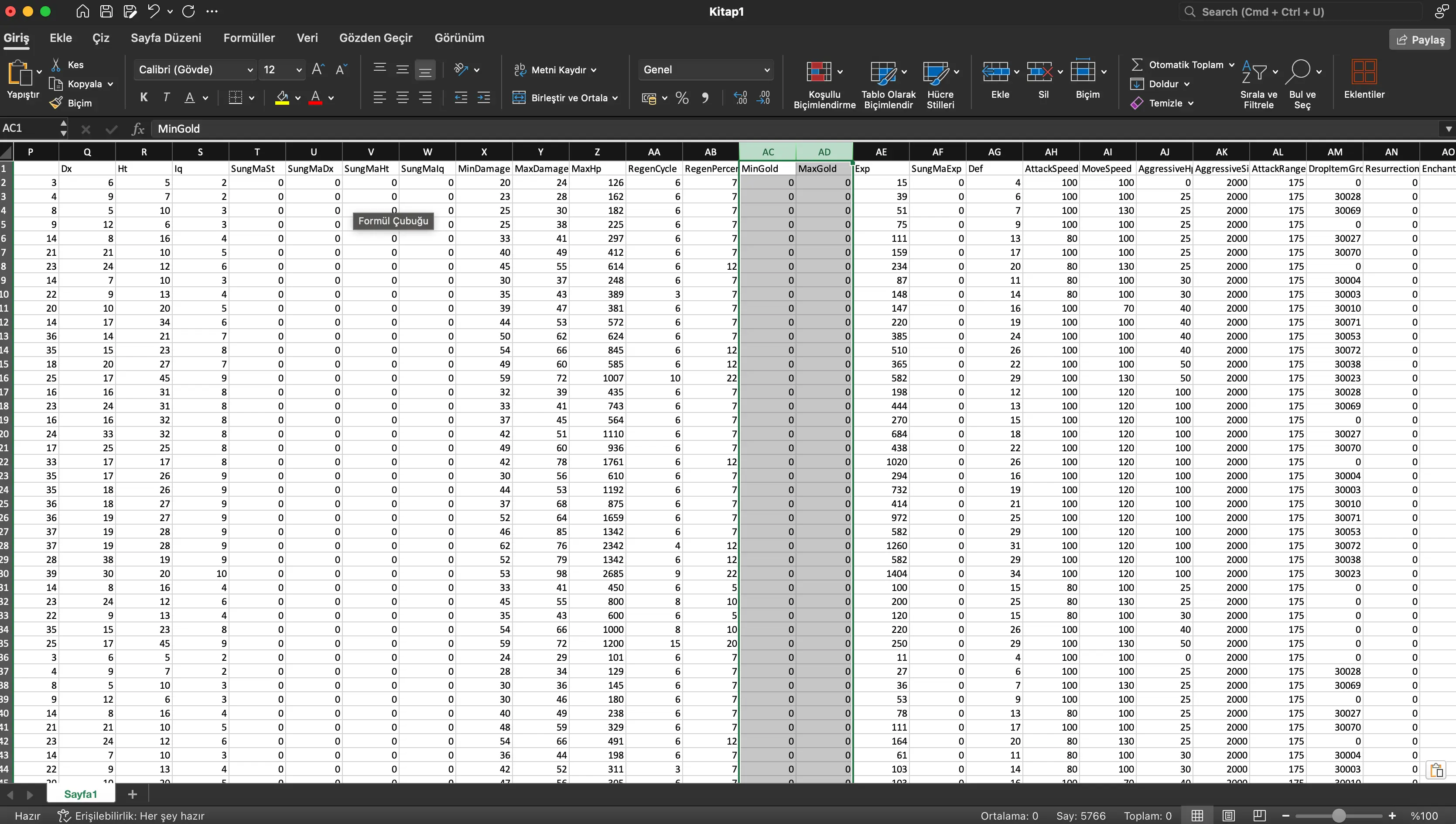Click the Paylaş share button
The height and width of the screenshot is (824, 1456).
[1420, 40]
